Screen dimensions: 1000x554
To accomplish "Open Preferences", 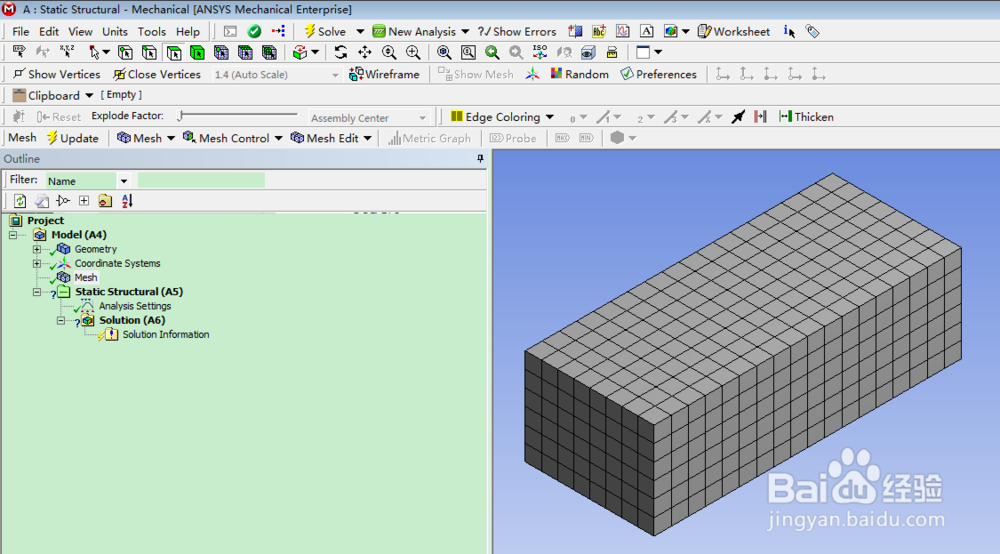I will 658,75.
